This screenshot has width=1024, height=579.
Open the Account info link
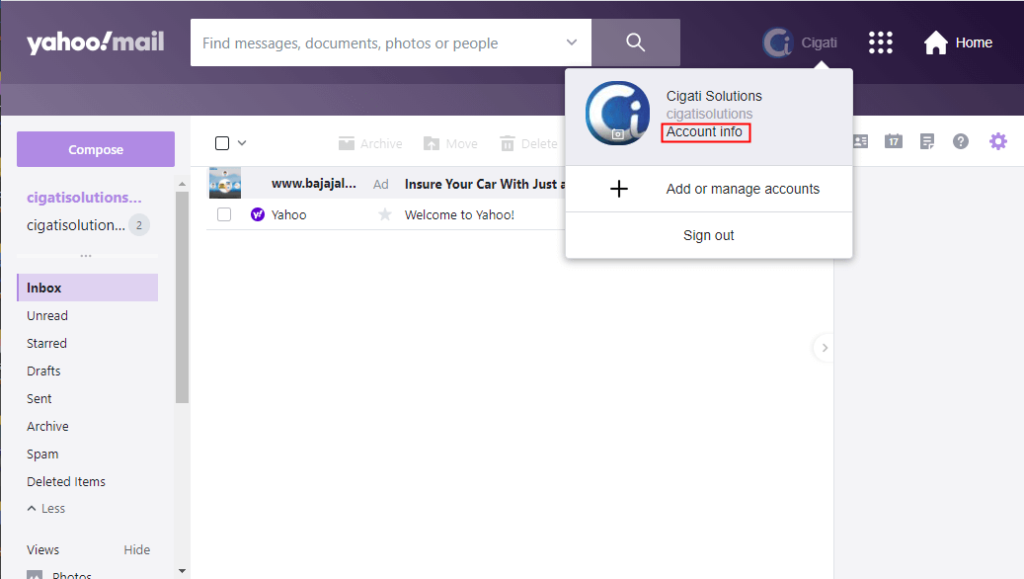coord(705,132)
